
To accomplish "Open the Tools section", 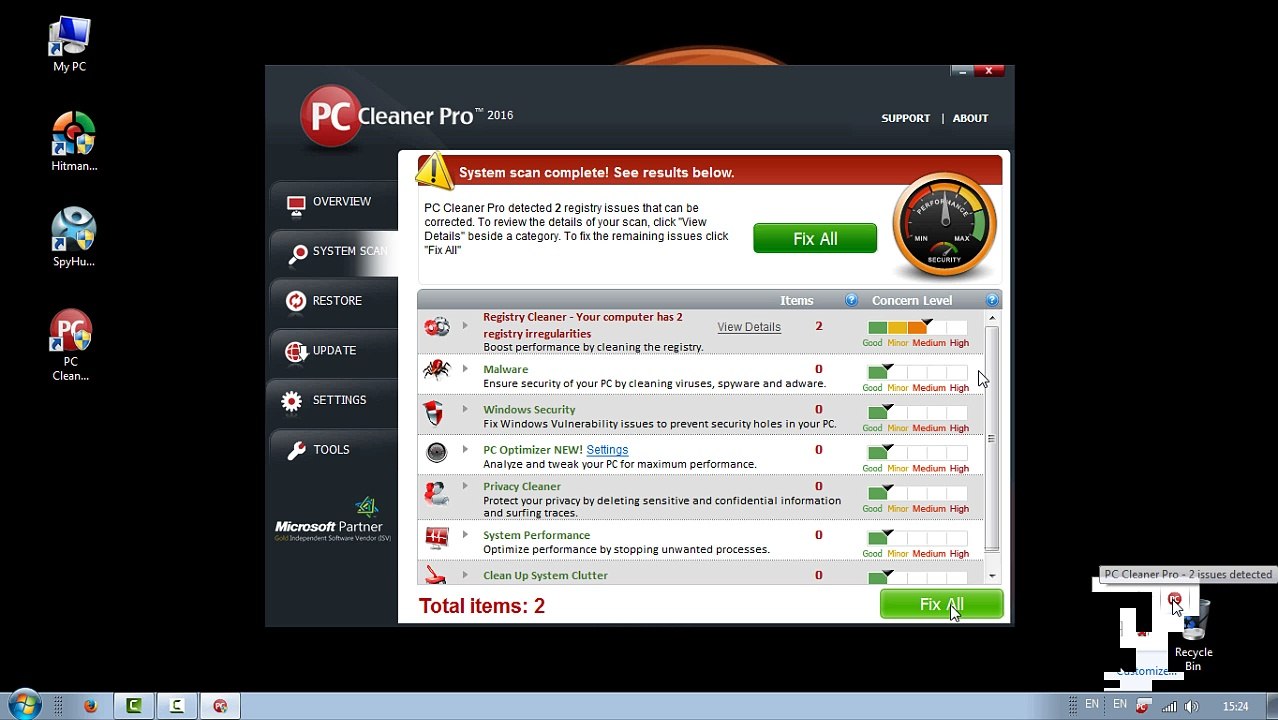I will 333,450.
